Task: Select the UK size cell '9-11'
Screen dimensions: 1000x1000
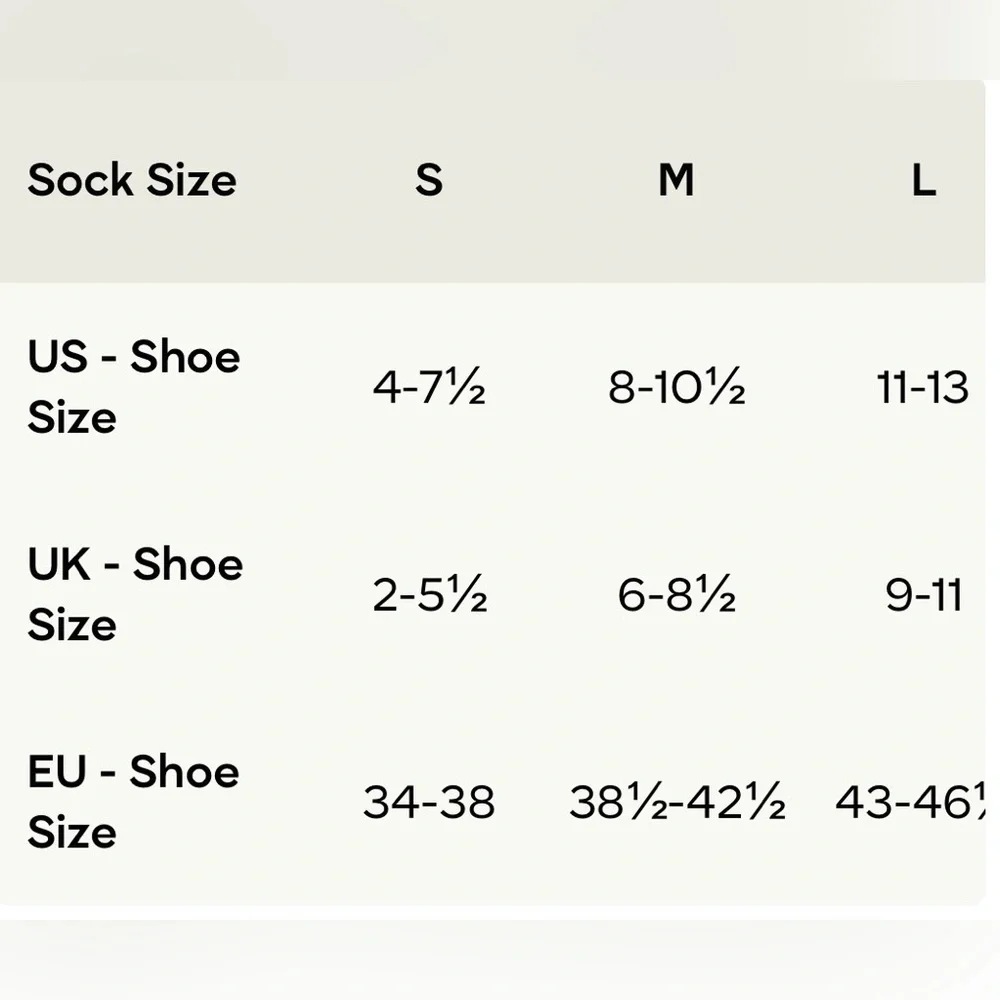Action: (x=923, y=596)
